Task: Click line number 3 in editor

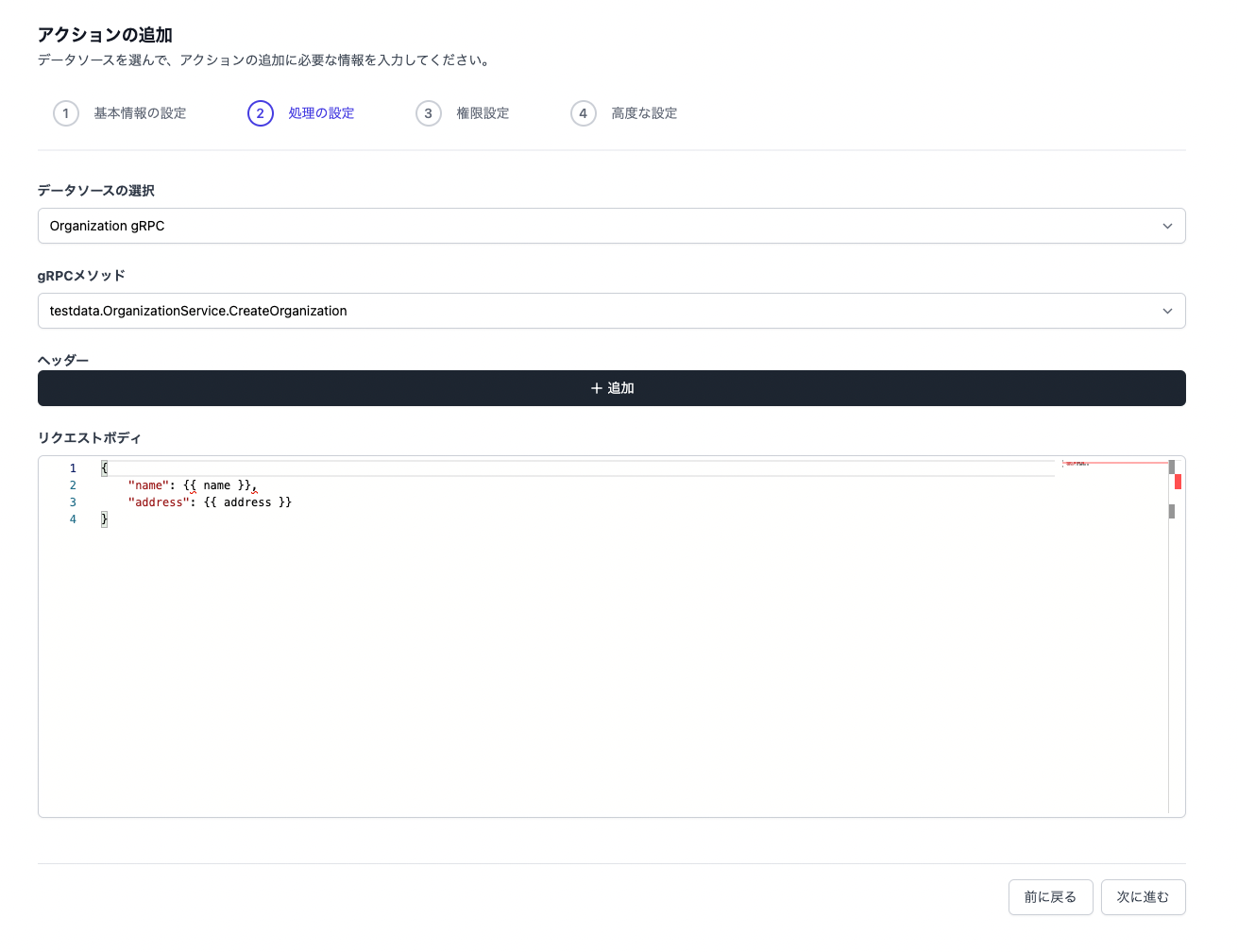Action: tap(73, 502)
